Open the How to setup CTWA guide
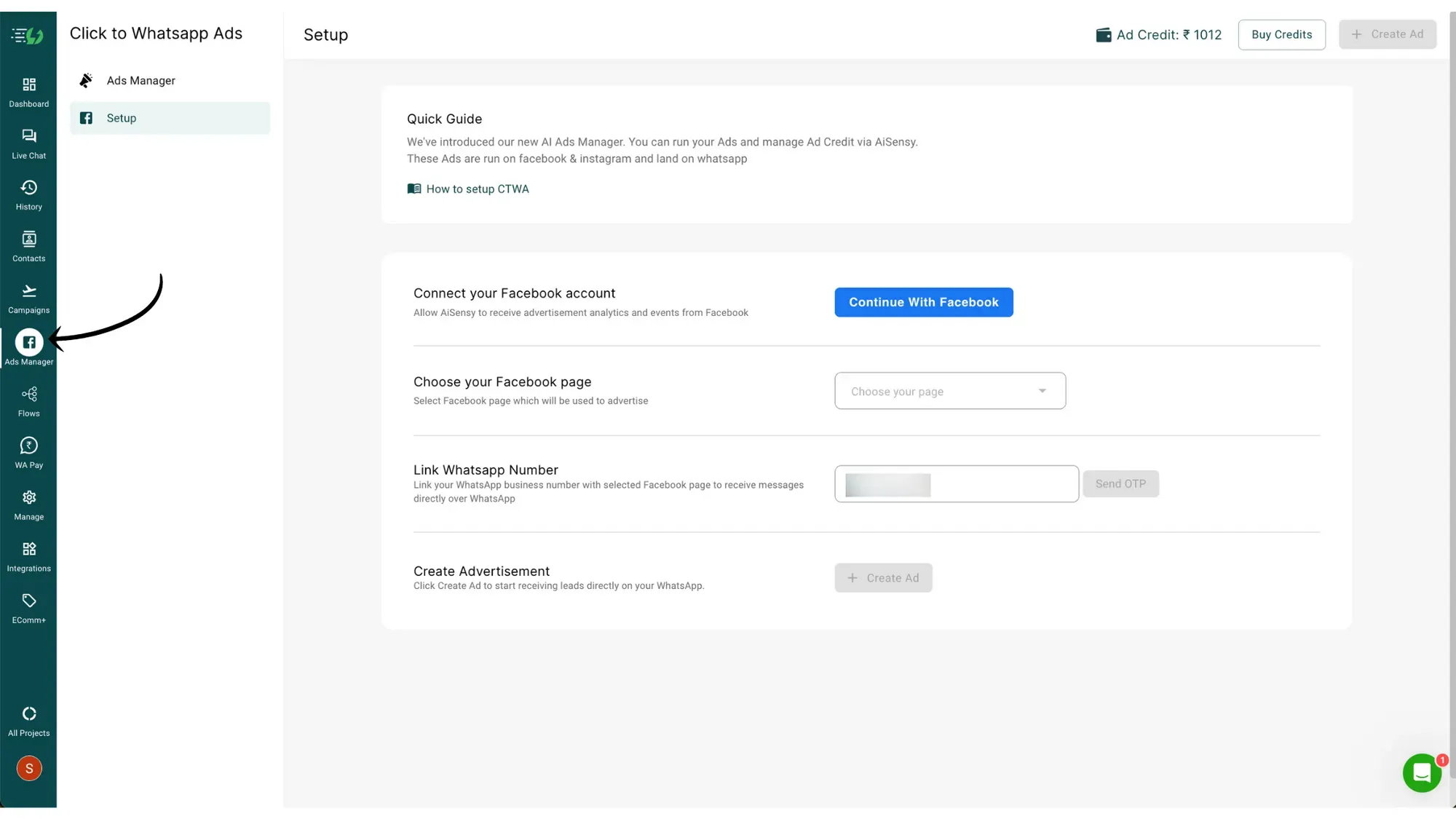The height and width of the screenshot is (819, 1456). coord(468,189)
